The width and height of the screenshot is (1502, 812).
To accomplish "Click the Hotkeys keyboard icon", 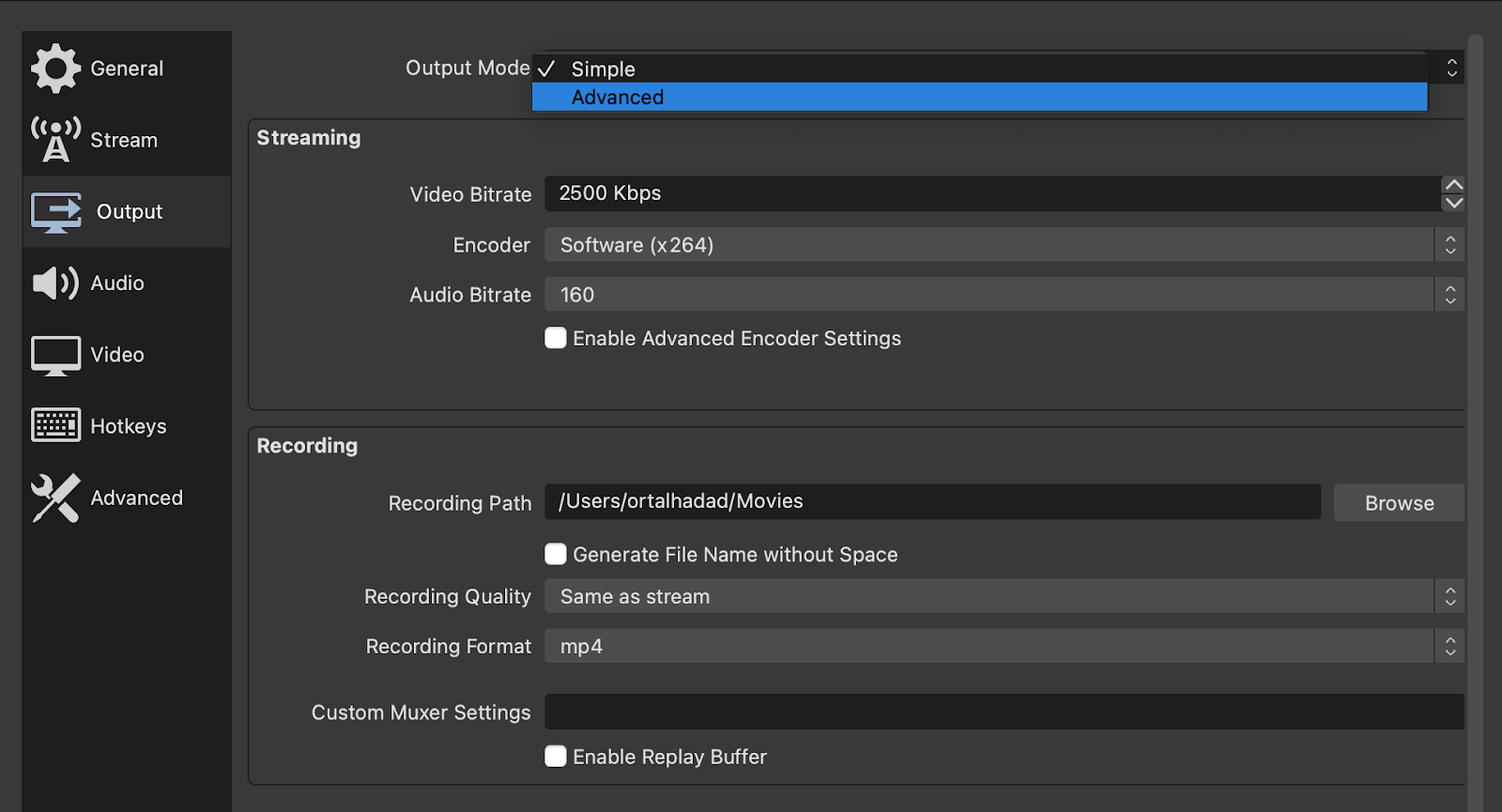I will [x=56, y=425].
